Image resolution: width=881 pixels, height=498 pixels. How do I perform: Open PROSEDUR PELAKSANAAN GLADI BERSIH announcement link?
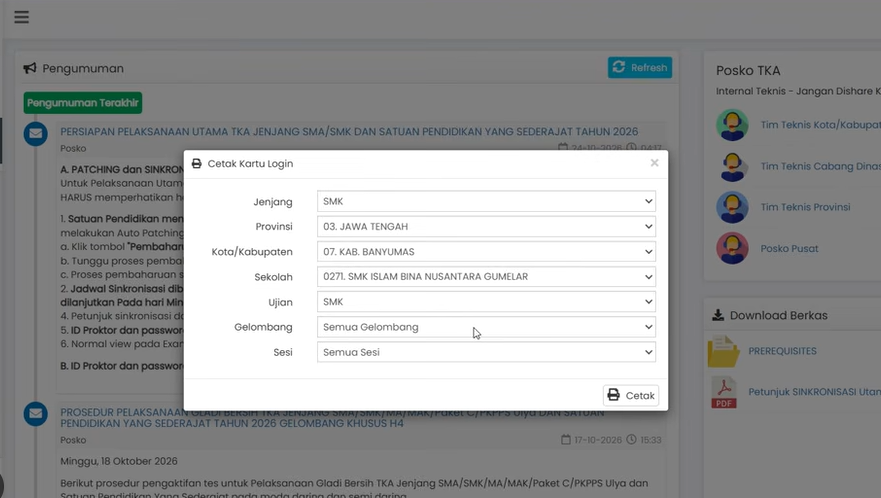pyautogui.click(x=333, y=418)
